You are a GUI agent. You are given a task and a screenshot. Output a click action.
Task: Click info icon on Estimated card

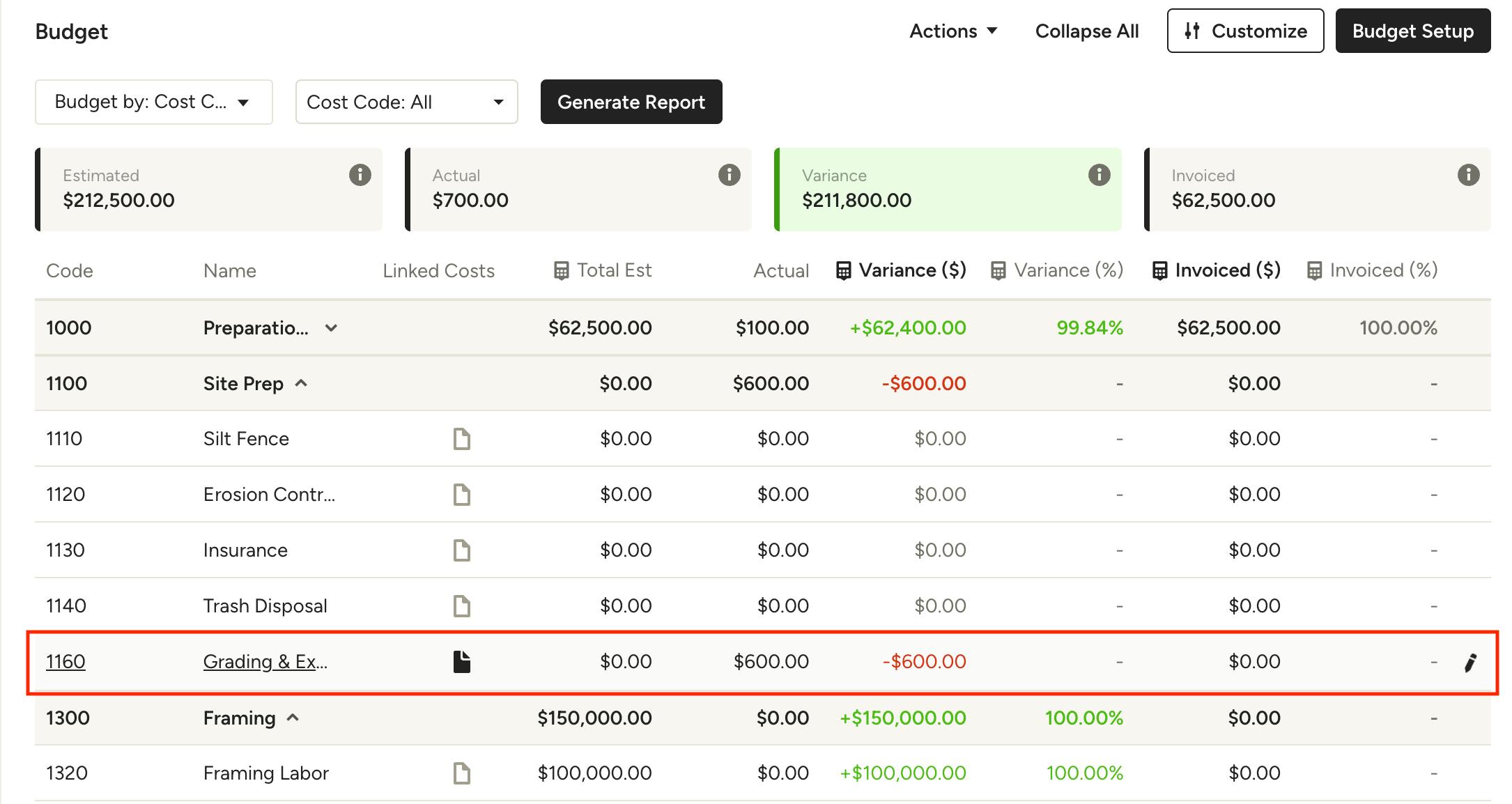[x=360, y=174]
